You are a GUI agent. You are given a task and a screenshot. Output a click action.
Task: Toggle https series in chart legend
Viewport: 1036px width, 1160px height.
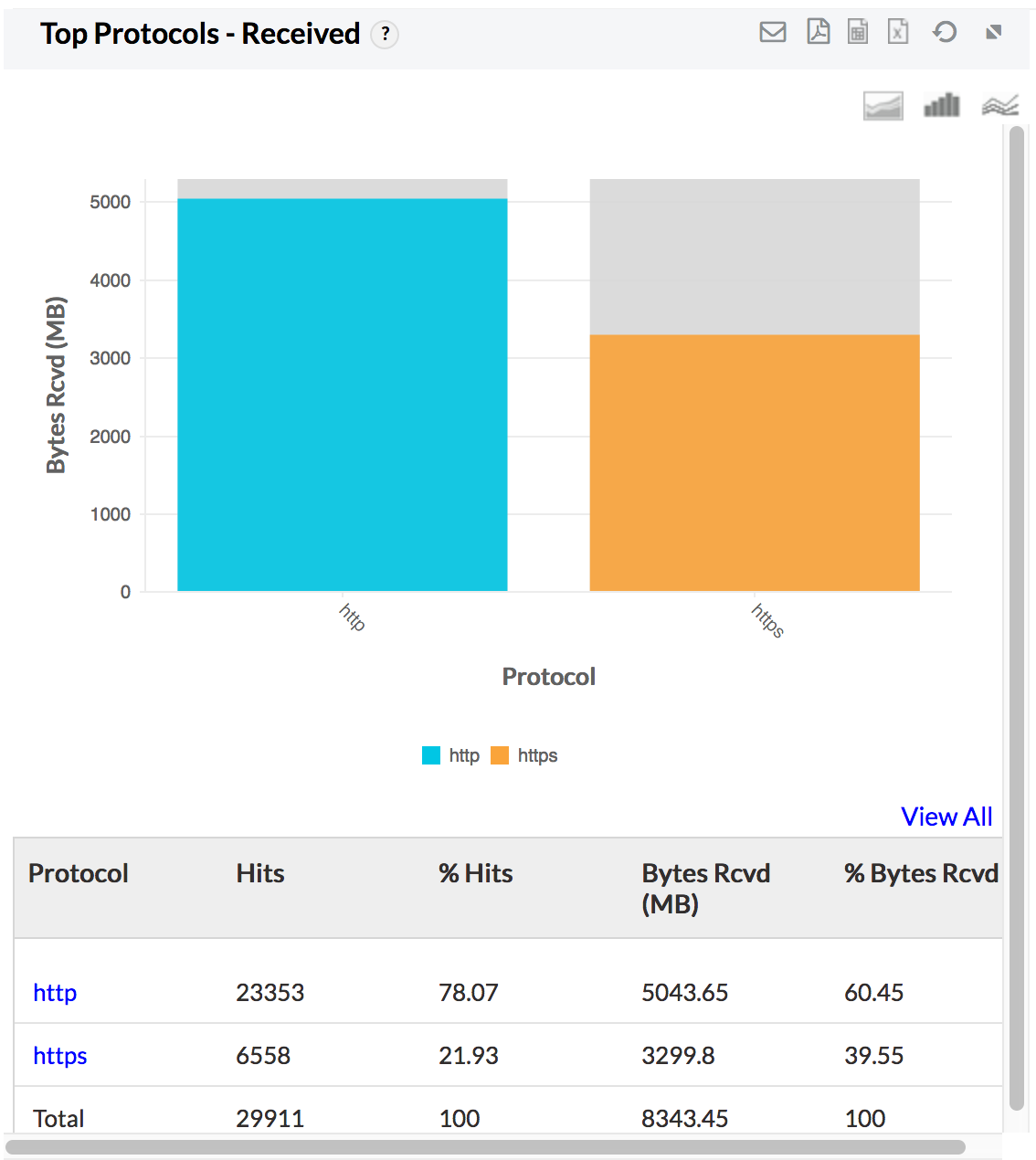(524, 755)
